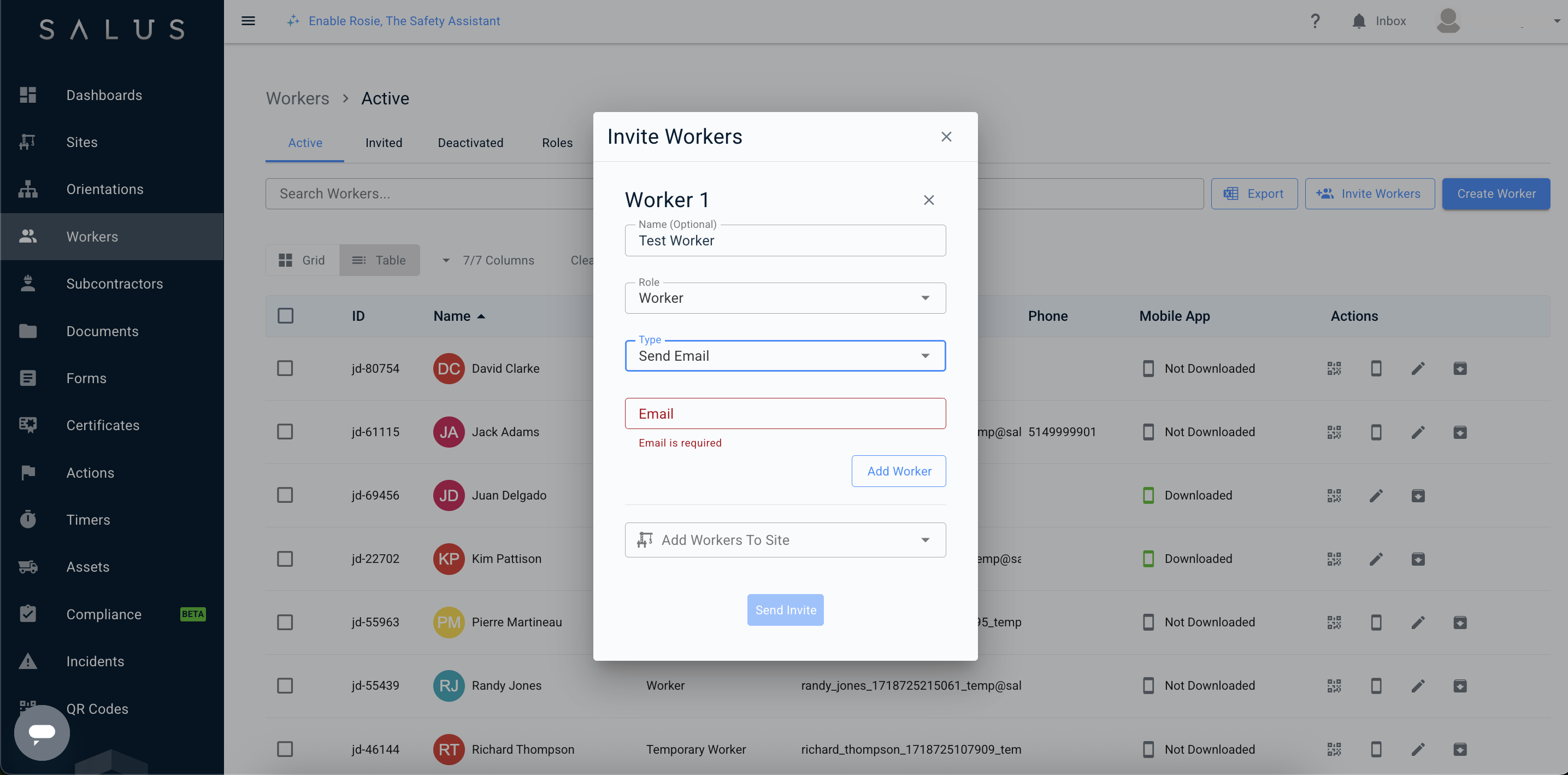This screenshot has width=1568, height=775.
Task: Go to Sites in the sidebar
Action: [x=112, y=142]
